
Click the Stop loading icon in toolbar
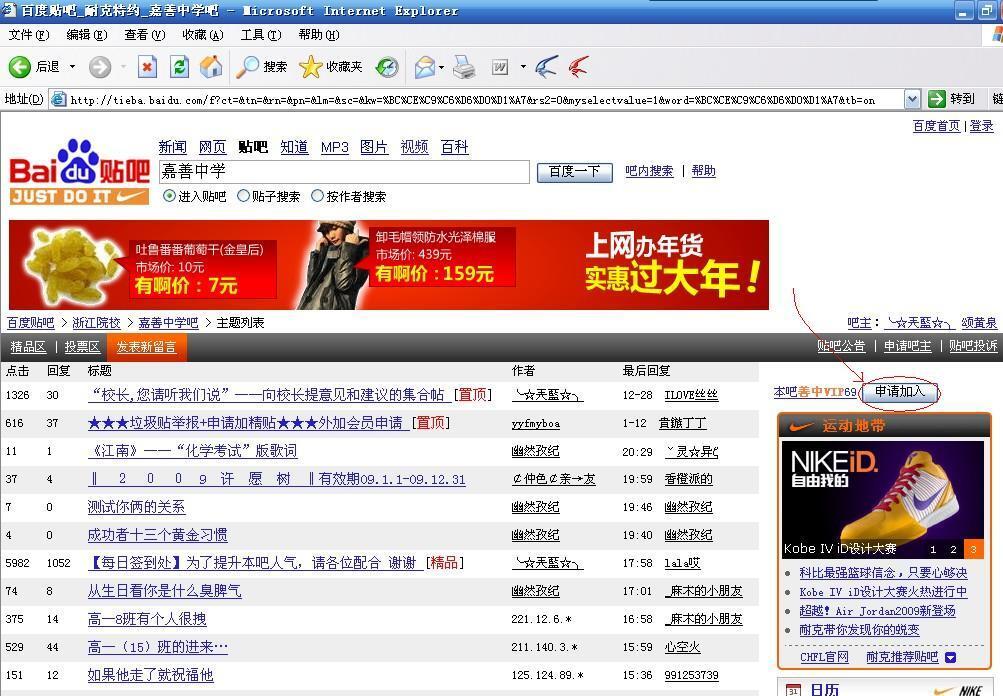click(x=147, y=67)
